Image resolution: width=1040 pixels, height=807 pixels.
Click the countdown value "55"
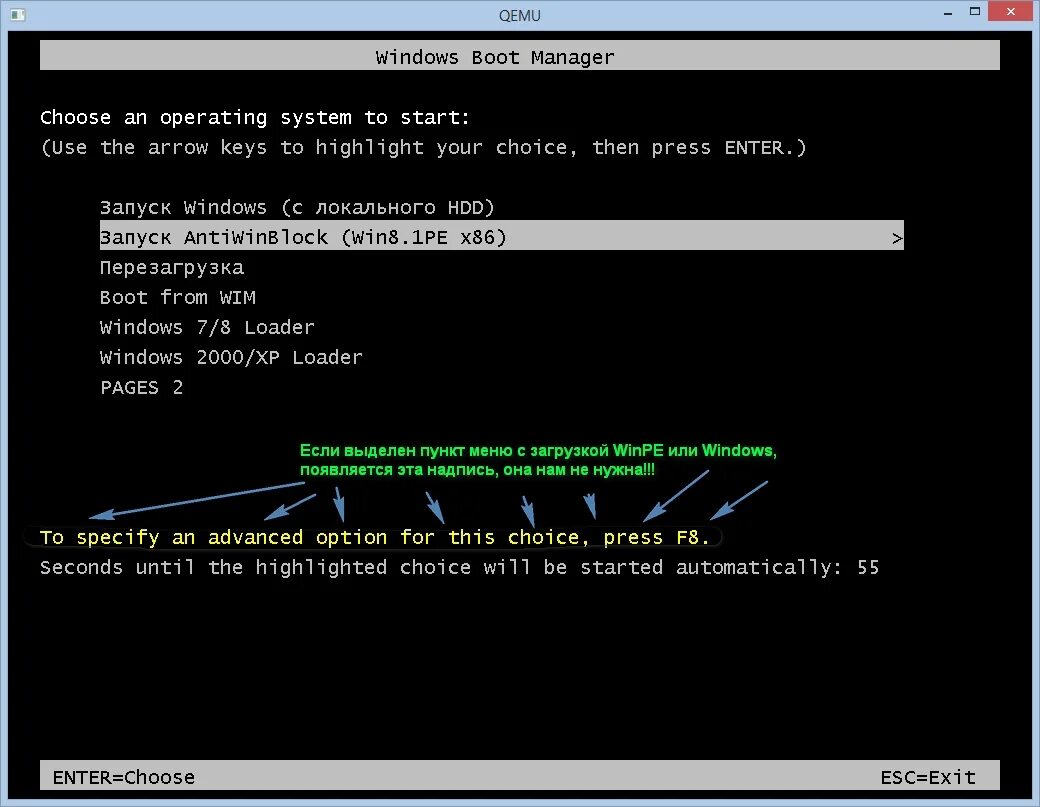(868, 568)
